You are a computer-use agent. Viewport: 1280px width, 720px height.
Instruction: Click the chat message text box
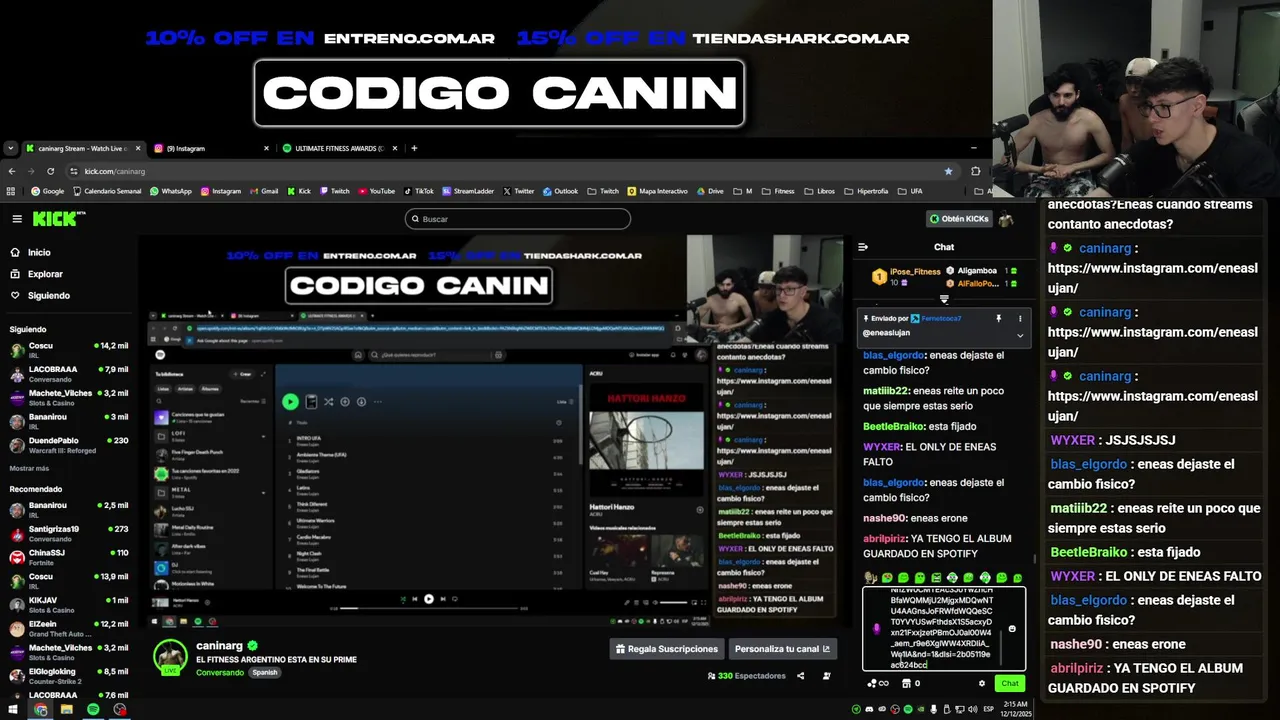tap(944, 628)
